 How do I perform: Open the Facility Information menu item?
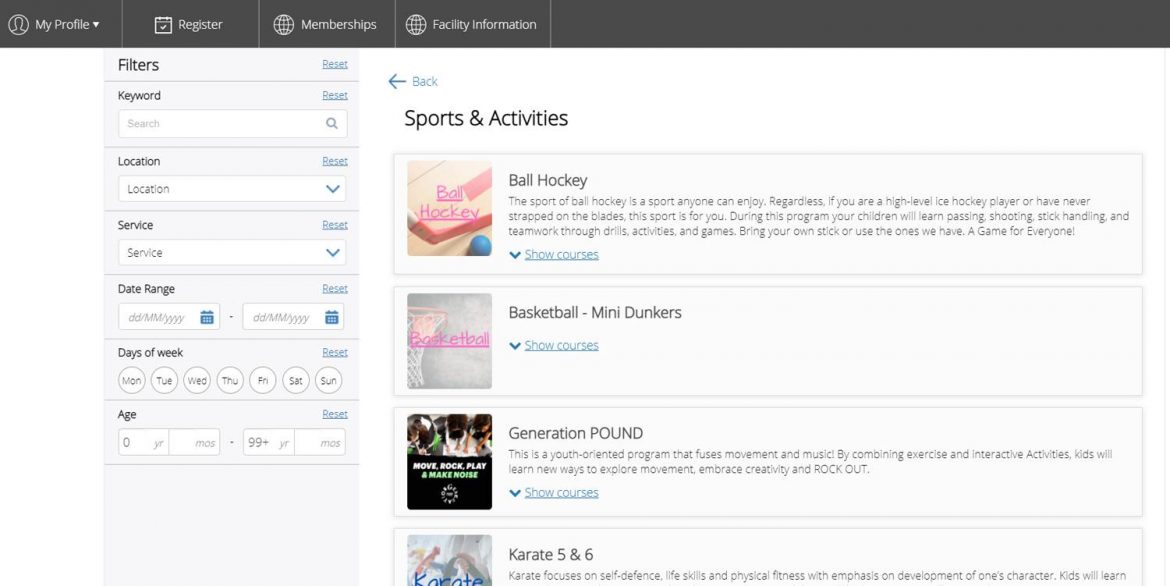(484, 25)
